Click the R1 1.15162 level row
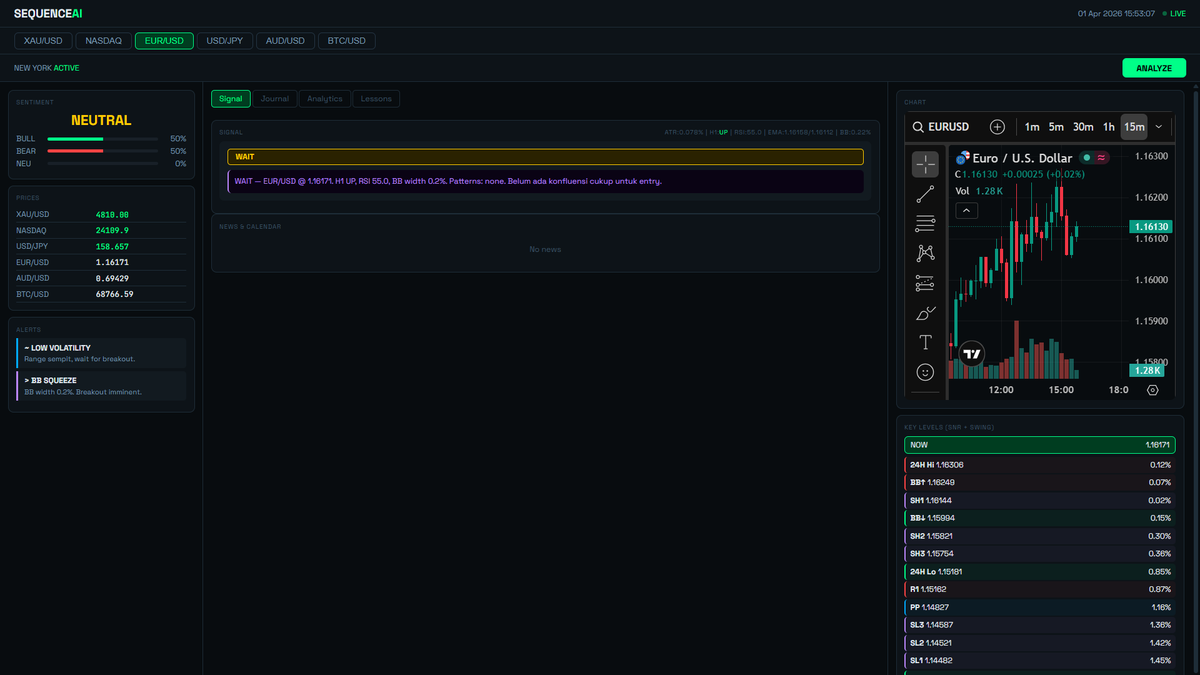This screenshot has width=1200, height=675. coord(1040,589)
